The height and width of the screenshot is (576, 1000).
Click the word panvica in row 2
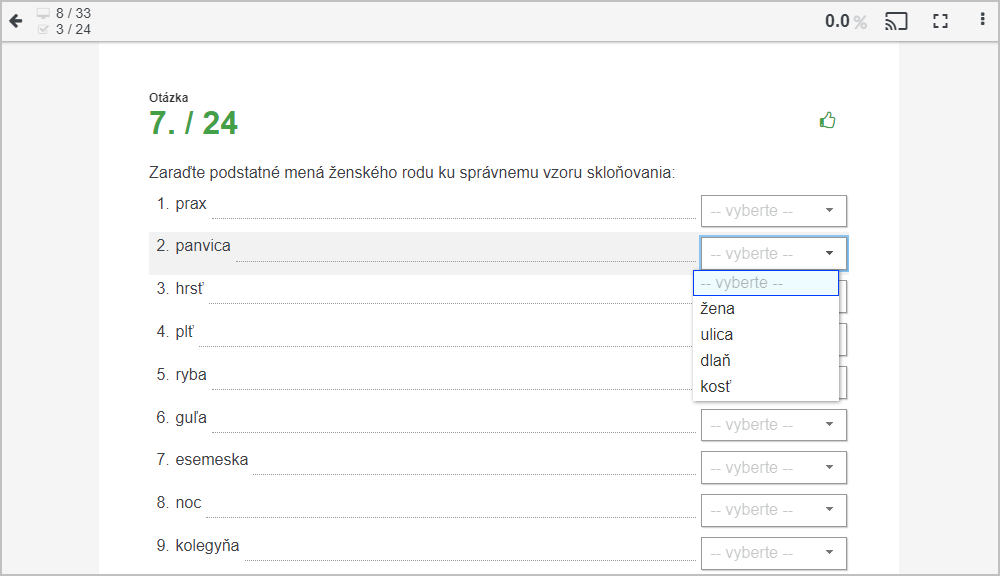203,246
